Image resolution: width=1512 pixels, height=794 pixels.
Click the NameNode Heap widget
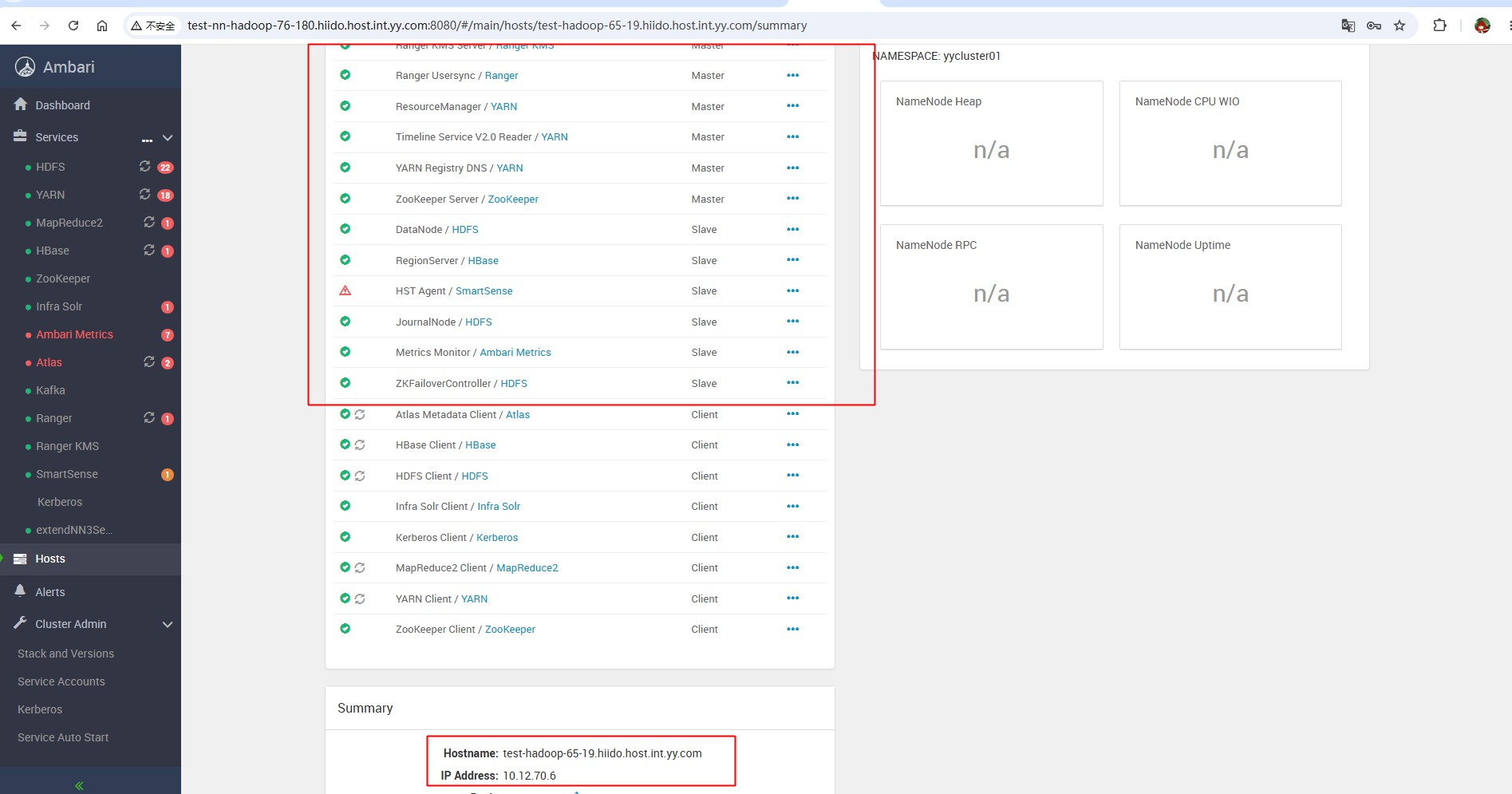pos(991,144)
